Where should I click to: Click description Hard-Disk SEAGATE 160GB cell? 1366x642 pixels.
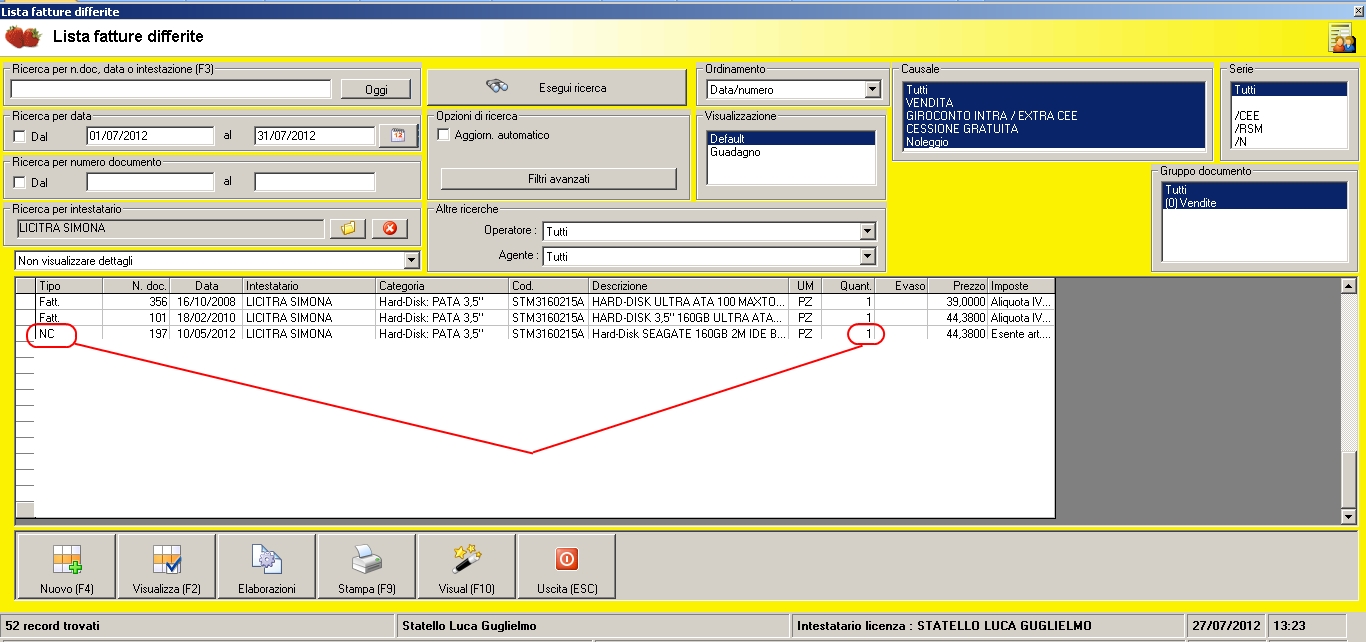tap(689, 333)
